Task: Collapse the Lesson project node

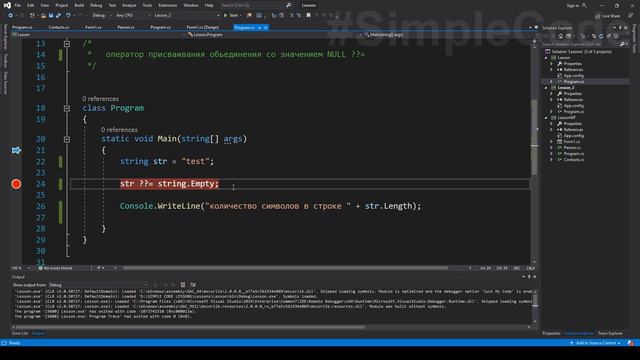Action: coord(547,58)
